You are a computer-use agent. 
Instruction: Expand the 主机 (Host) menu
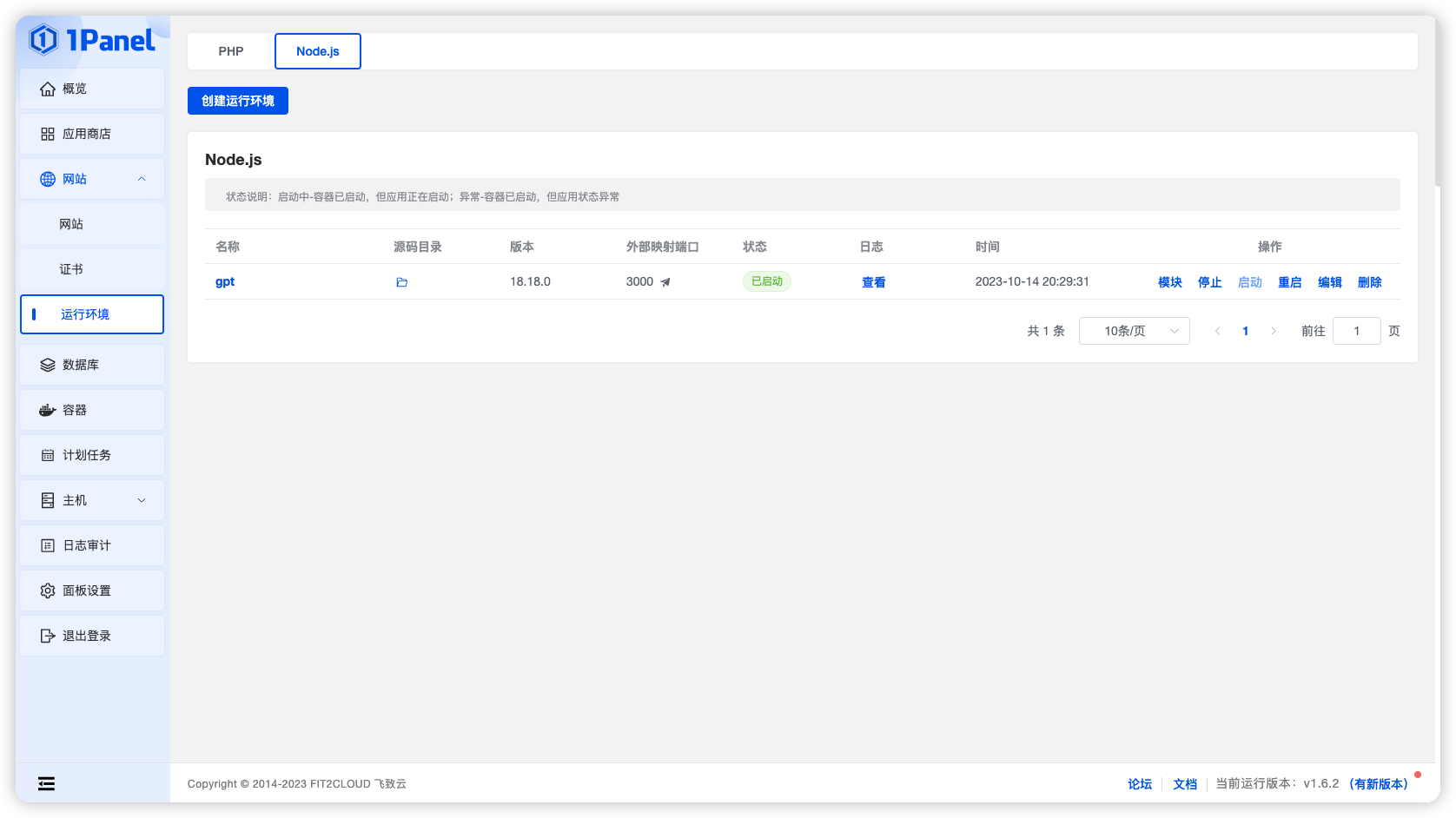pyautogui.click(x=90, y=499)
